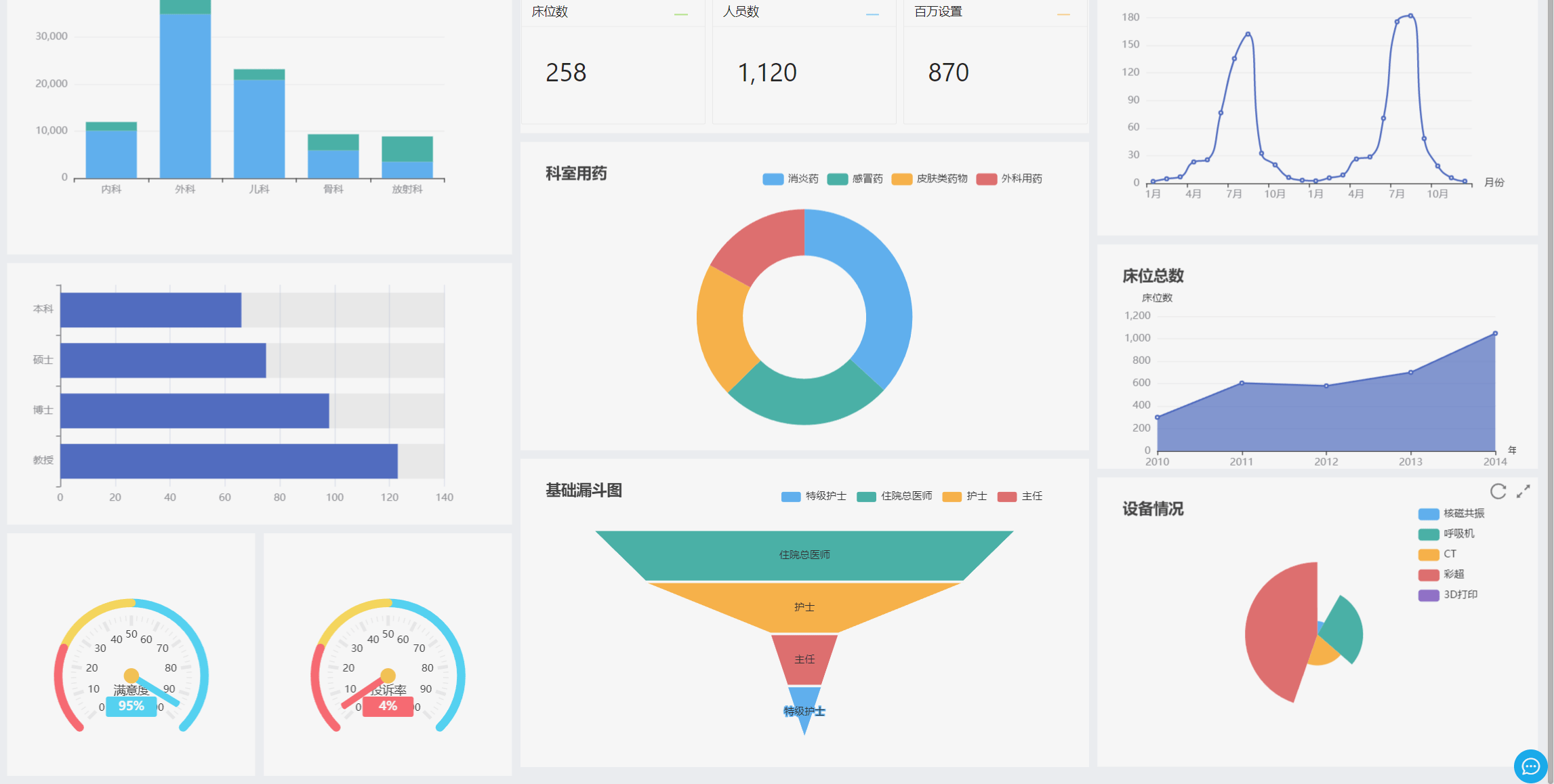Click the 教授 horizontal bar

(229, 461)
